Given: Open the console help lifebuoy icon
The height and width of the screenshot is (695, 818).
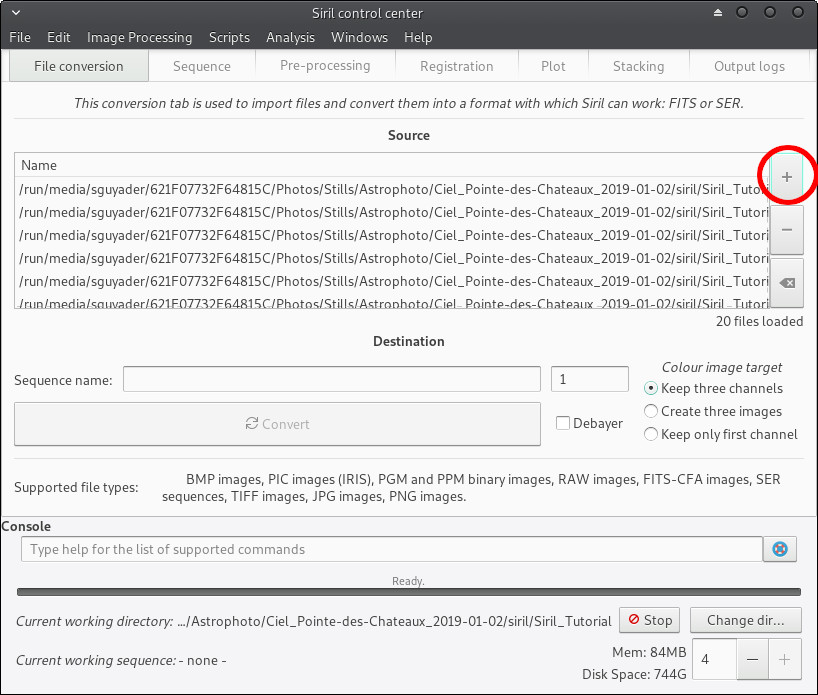Looking at the screenshot, I should click(780, 549).
